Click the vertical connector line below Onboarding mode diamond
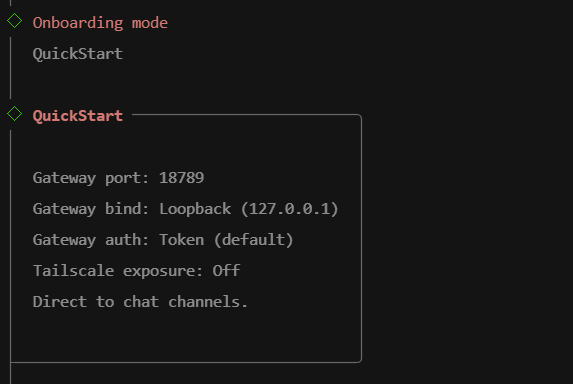 [11, 68]
